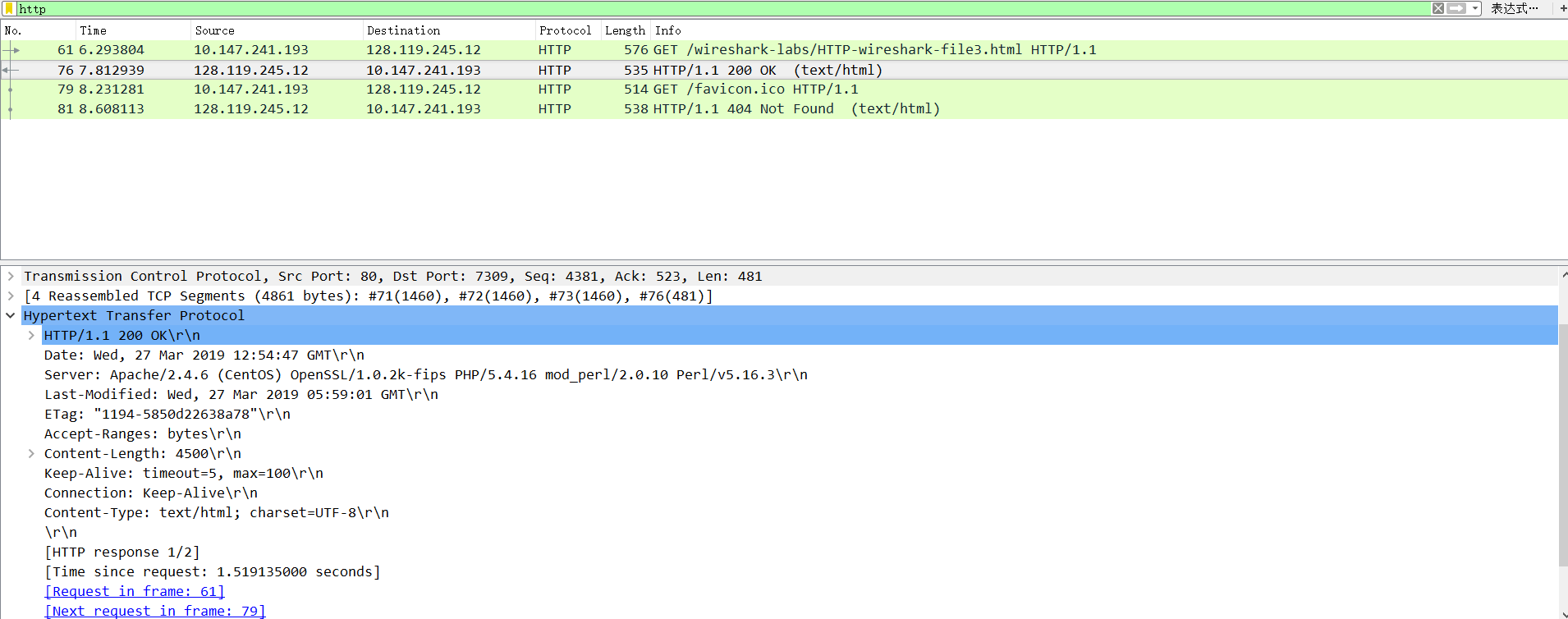Select the Last-Modified header line
The width and height of the screenshot is (1568, 619).
pyautogui.click(x=241, y=395)
